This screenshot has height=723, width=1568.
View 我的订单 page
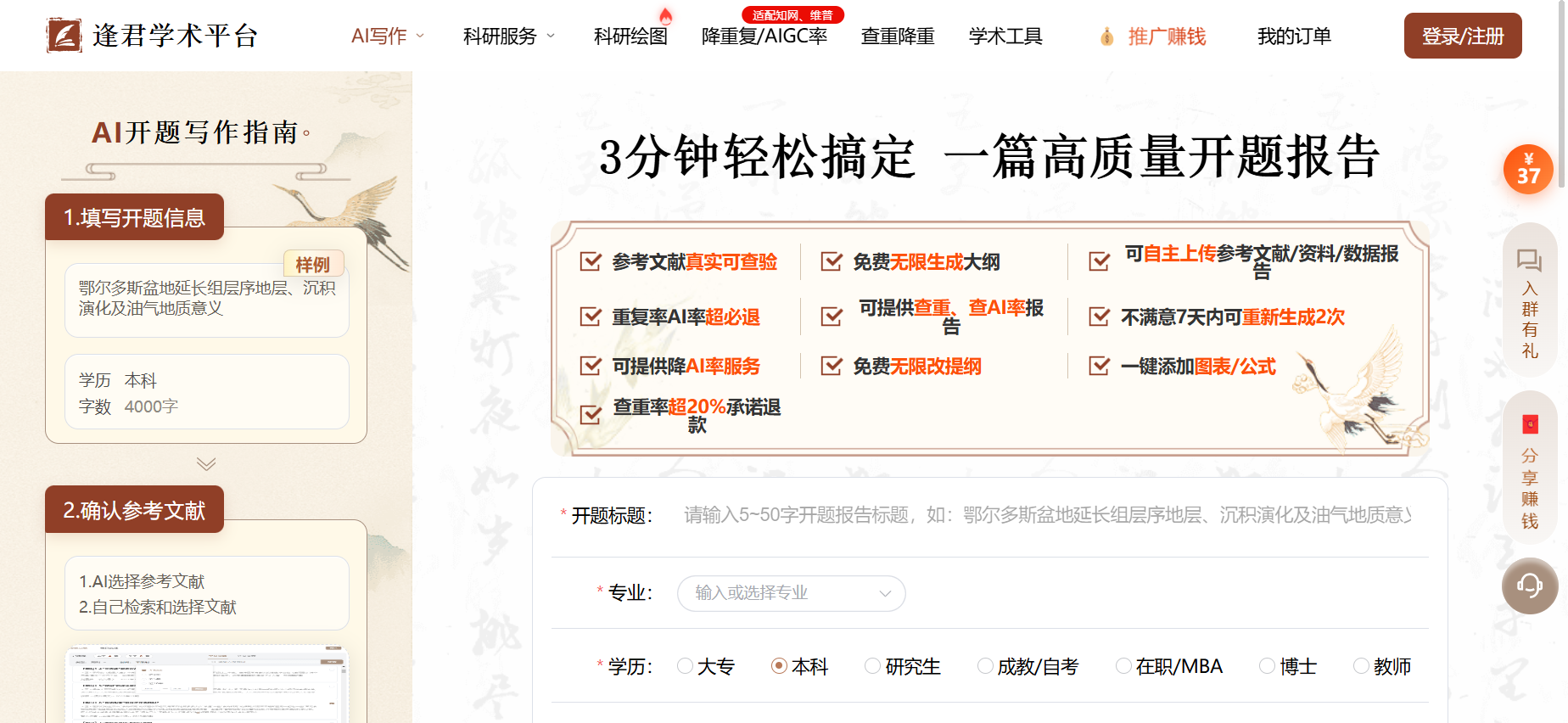(x=1294, y=36)
